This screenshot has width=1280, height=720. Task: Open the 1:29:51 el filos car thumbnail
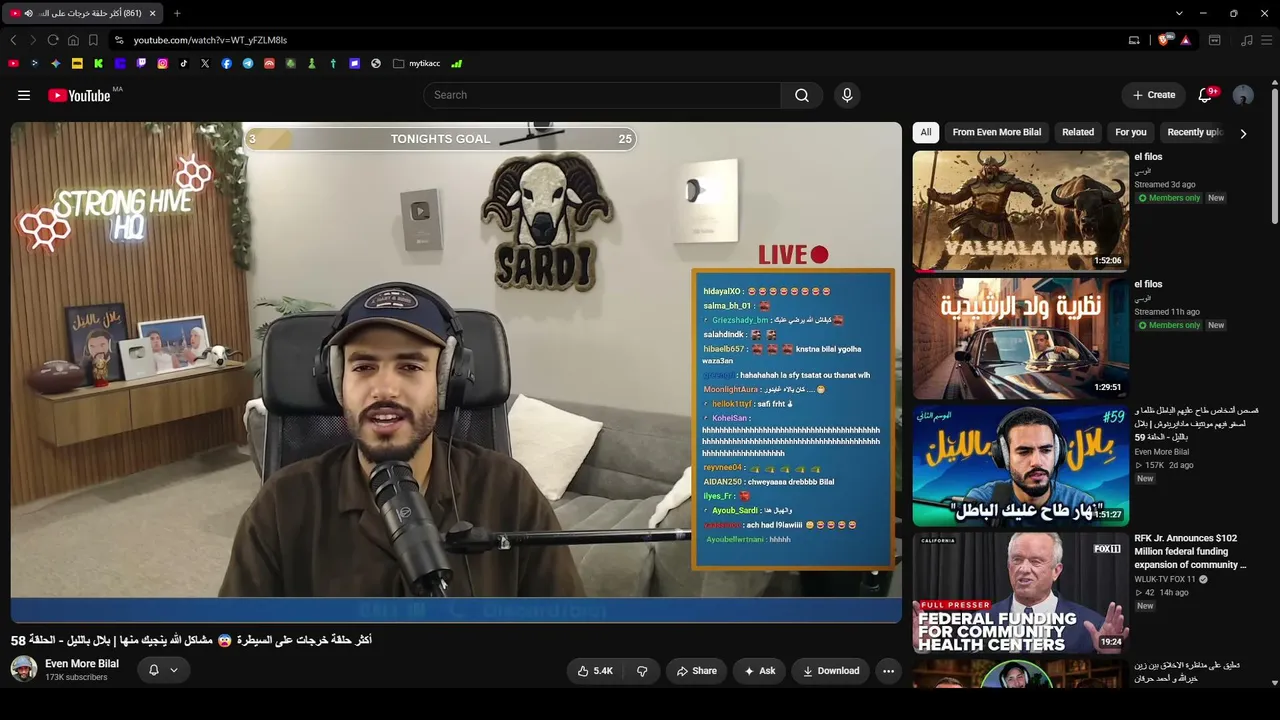pyautogui.click(x=1020, y=338)
